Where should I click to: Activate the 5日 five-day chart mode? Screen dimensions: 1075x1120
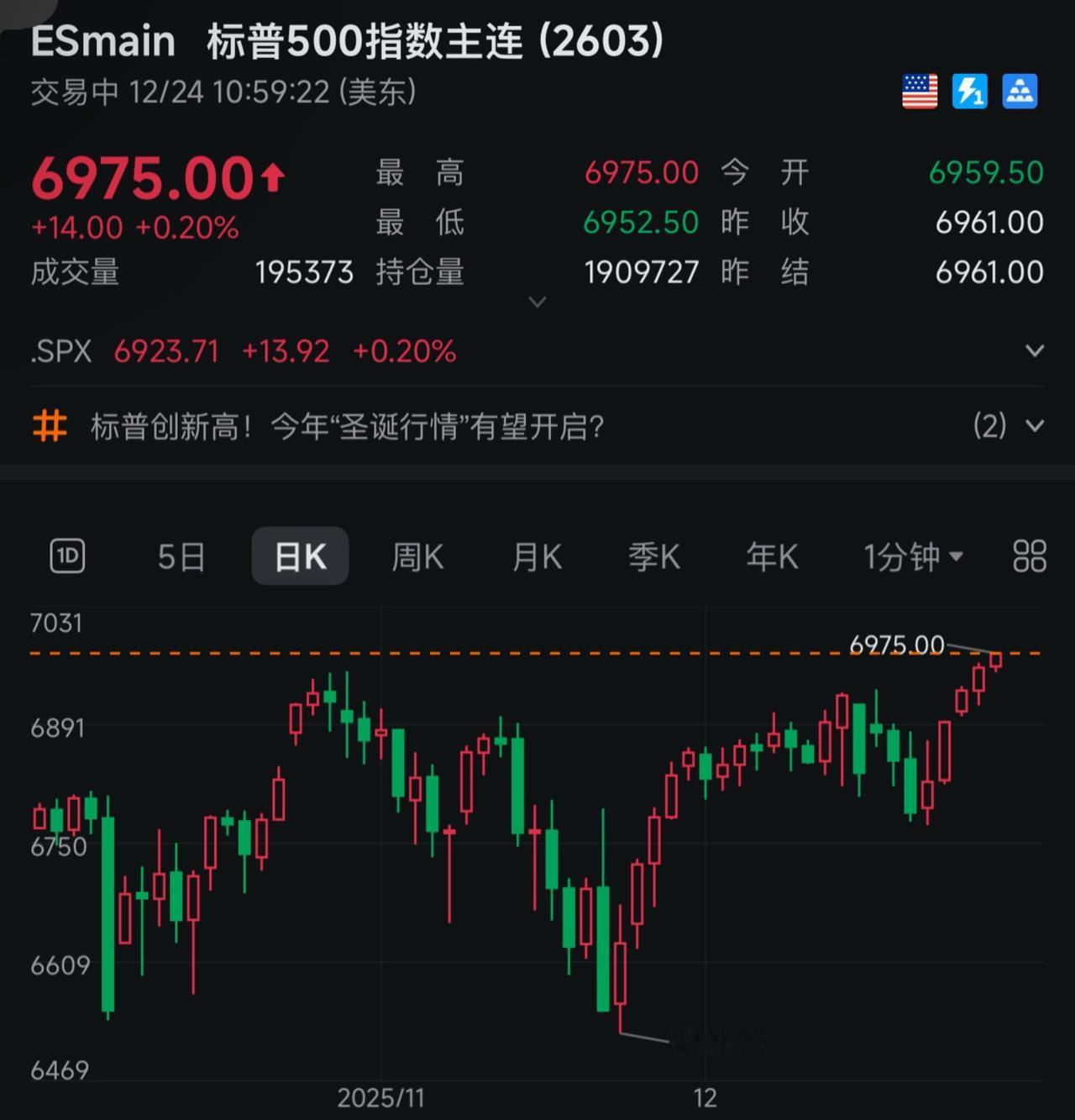pos(180,556)
